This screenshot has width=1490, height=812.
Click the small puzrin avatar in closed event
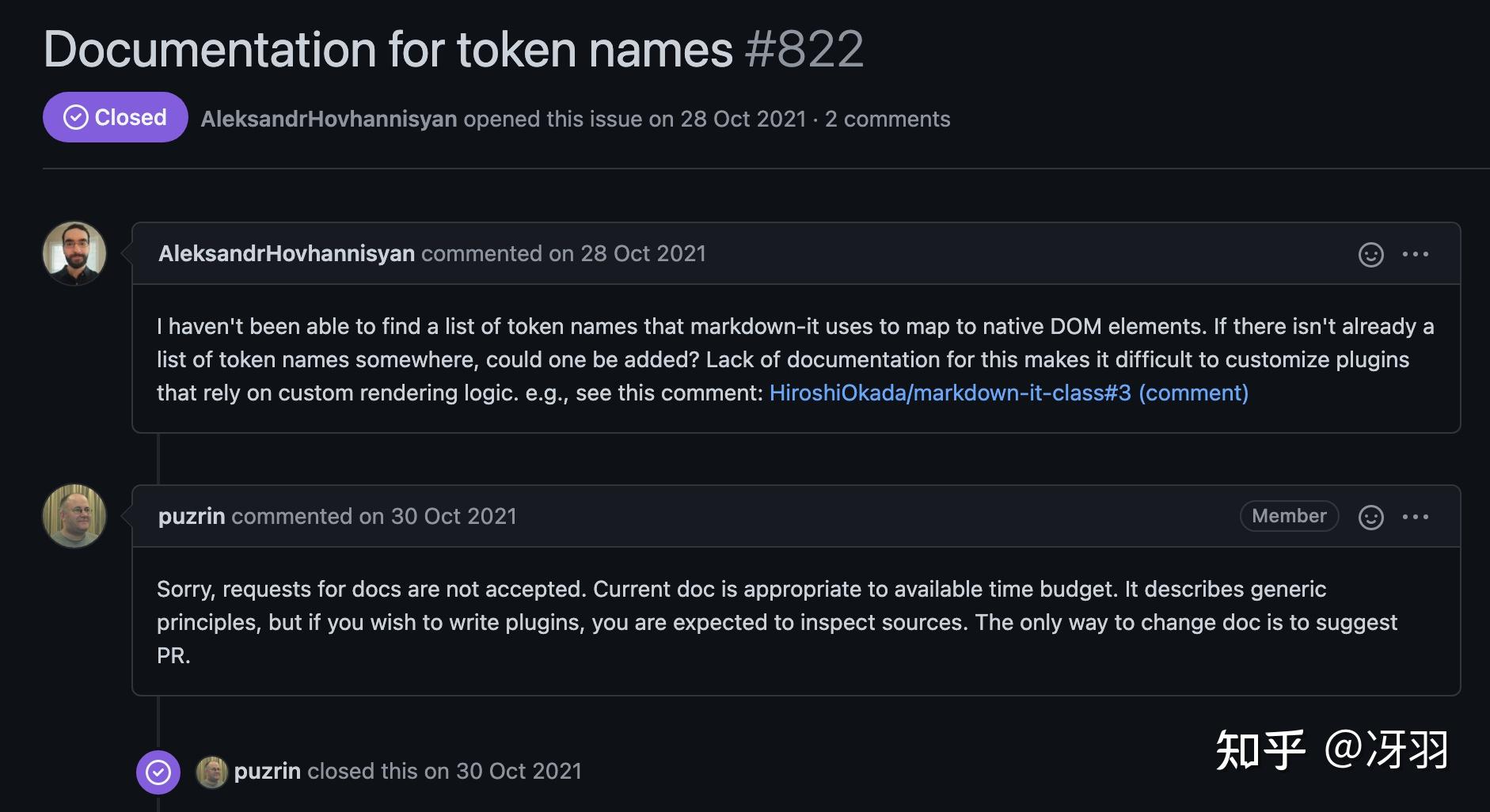[211, 772]
